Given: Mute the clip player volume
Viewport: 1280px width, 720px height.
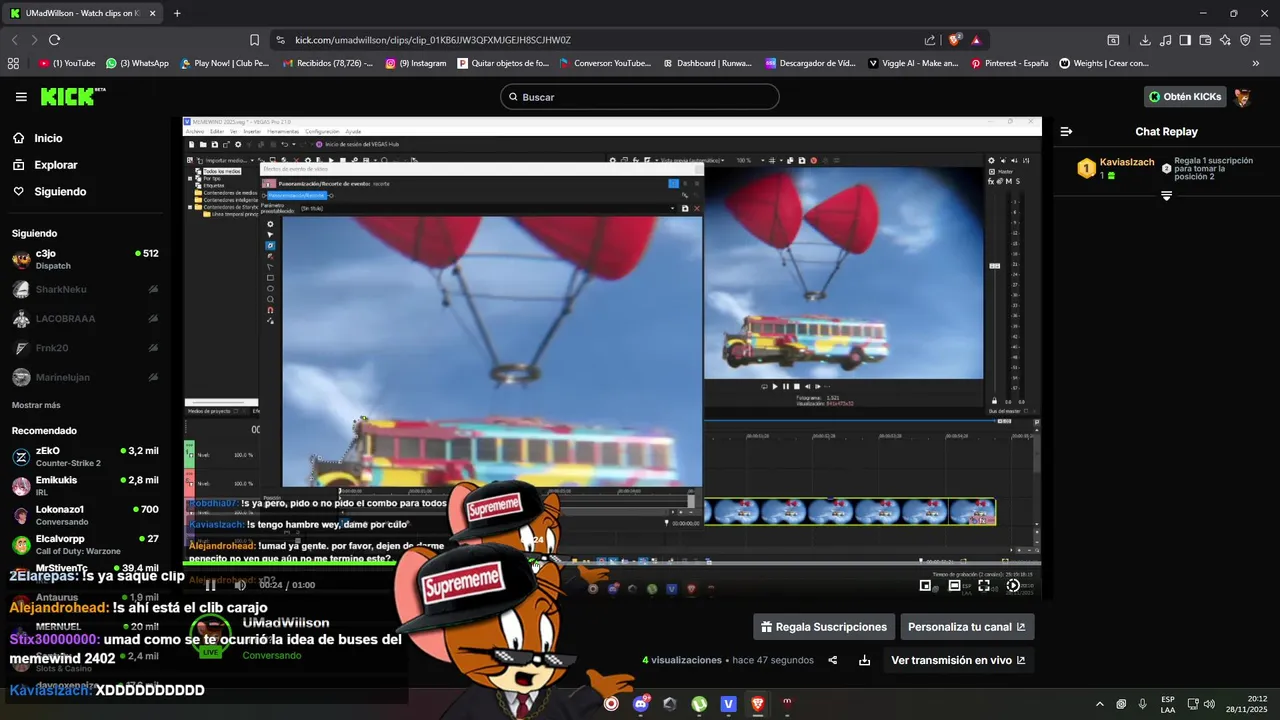Looking at the screenshot, I should tap(240, 585).
